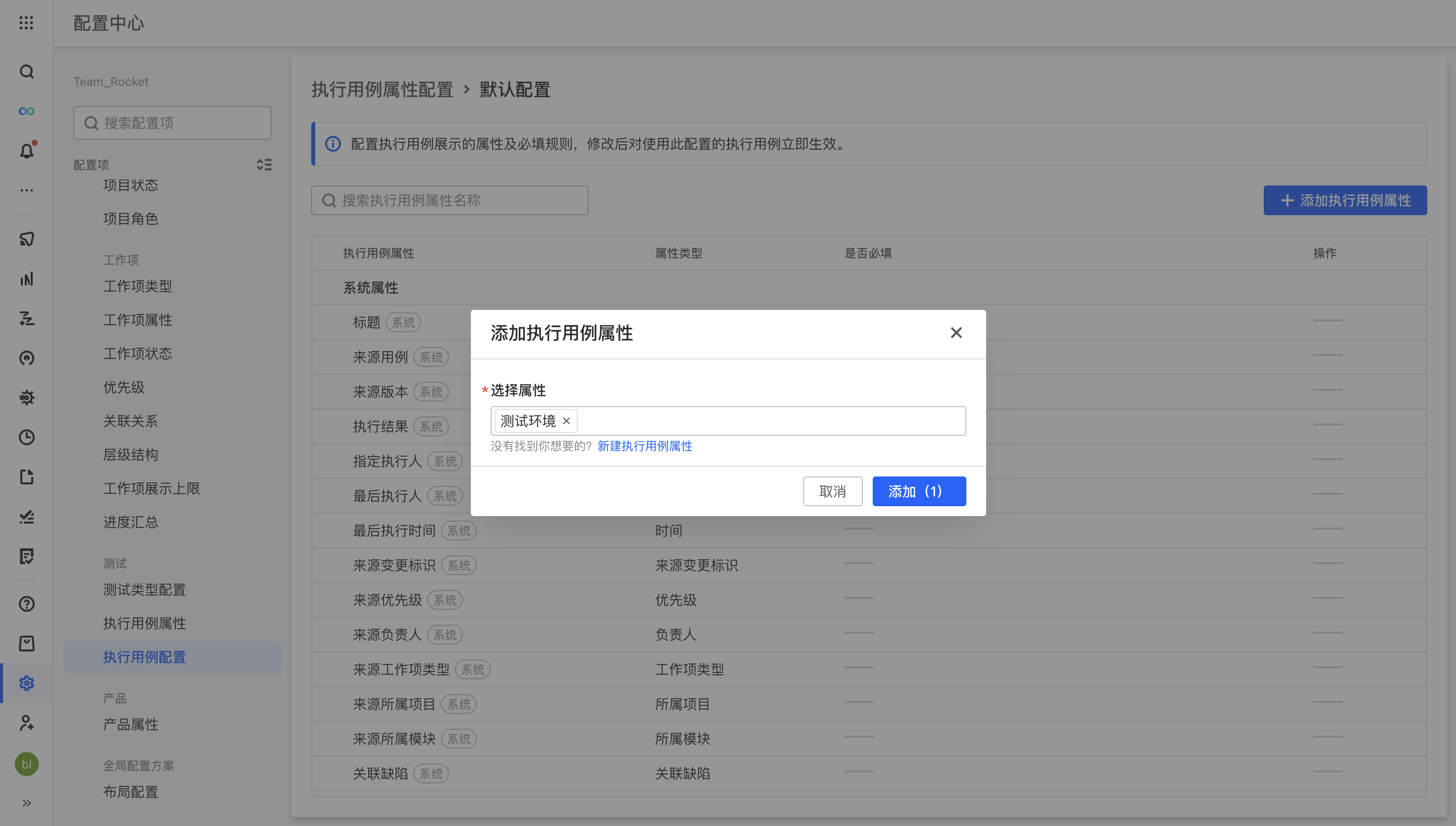The height and width of the screenshot is (826, 1456).
Task: Open 优先级 config item
Action: [123, 388]
